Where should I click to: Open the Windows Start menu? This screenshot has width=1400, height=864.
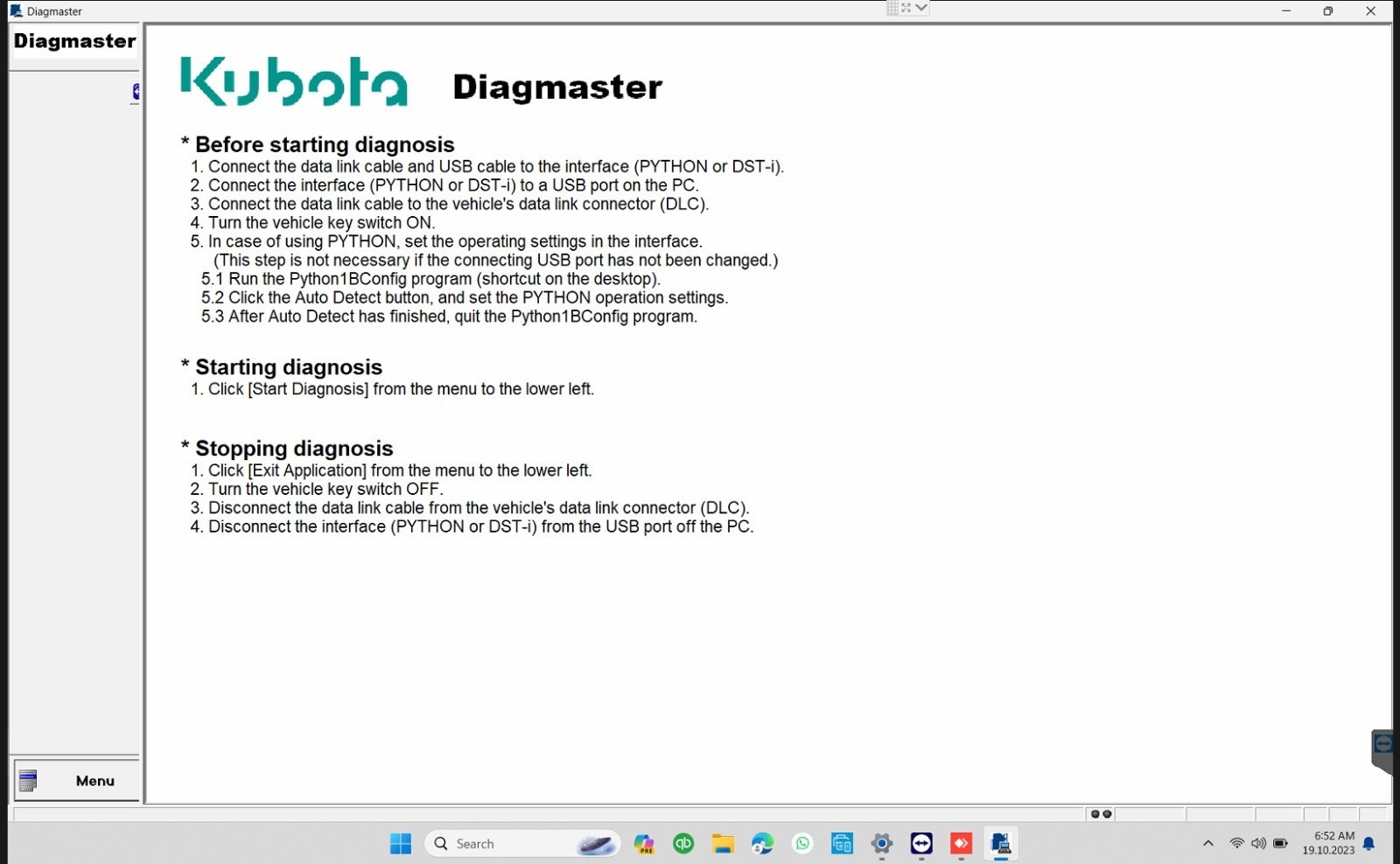pos(401,844)
